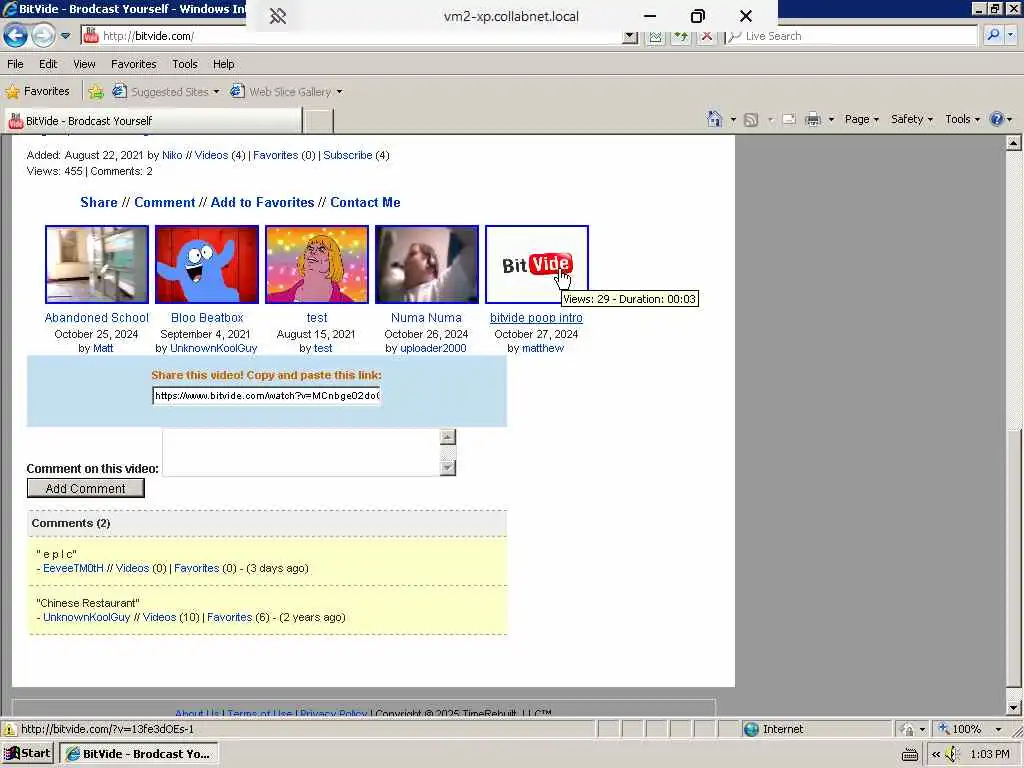1024x768 pixels.
Task: Click the bitvide poop intro title link
Action: pyautogui.click(x=536, y=318)
